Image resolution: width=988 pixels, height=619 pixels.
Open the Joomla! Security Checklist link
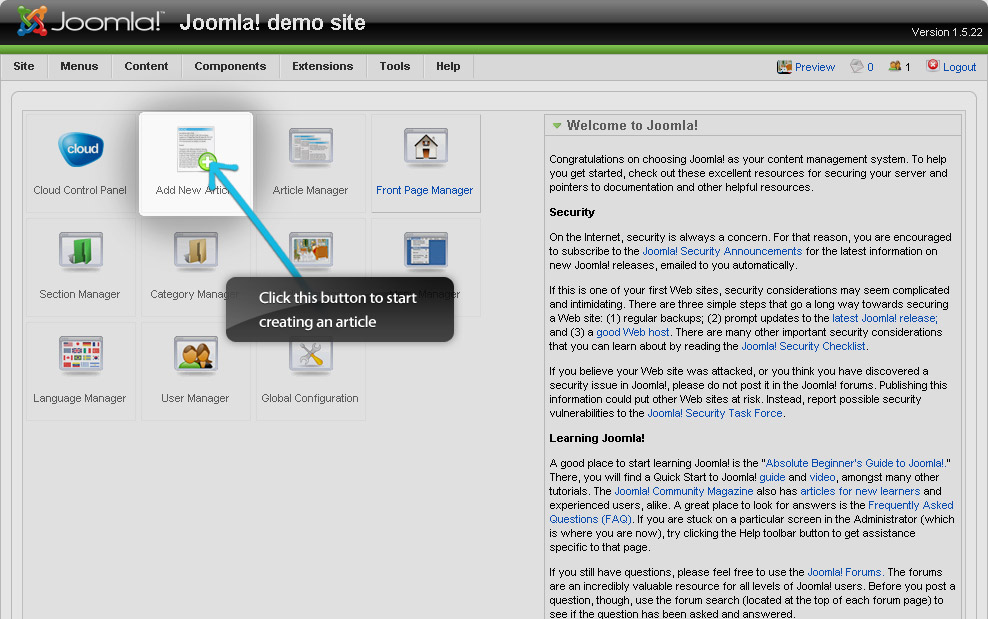[803, 345]
